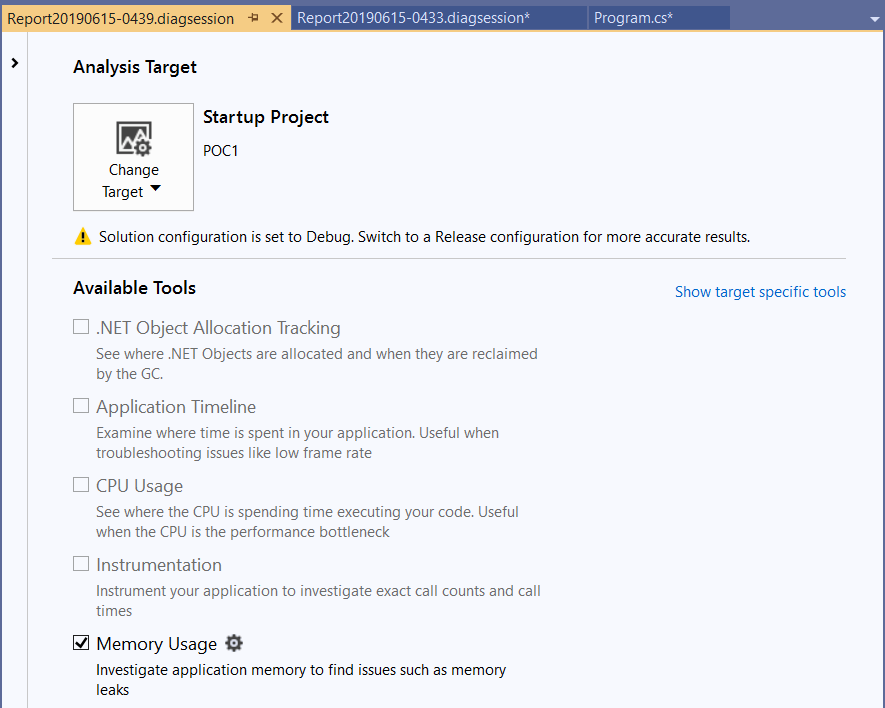This screenshot has width=885, height=708.
Task: Enable the Instrumentation checkbox
Action: pyautogui.click(x=82, y=564)
